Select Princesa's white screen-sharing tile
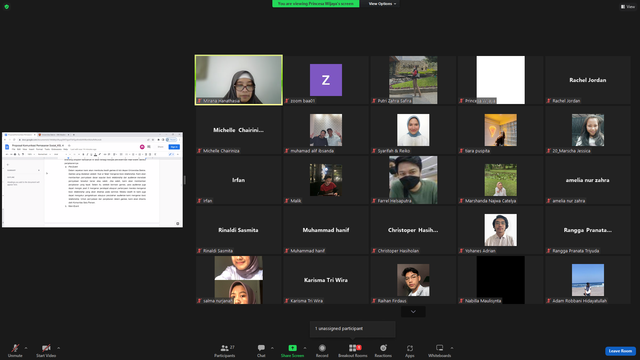 click(x=500, y=80)
